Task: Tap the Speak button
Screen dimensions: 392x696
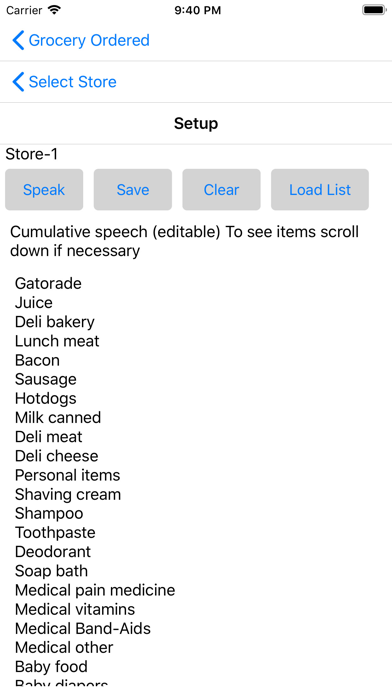Action: (44, 190)
